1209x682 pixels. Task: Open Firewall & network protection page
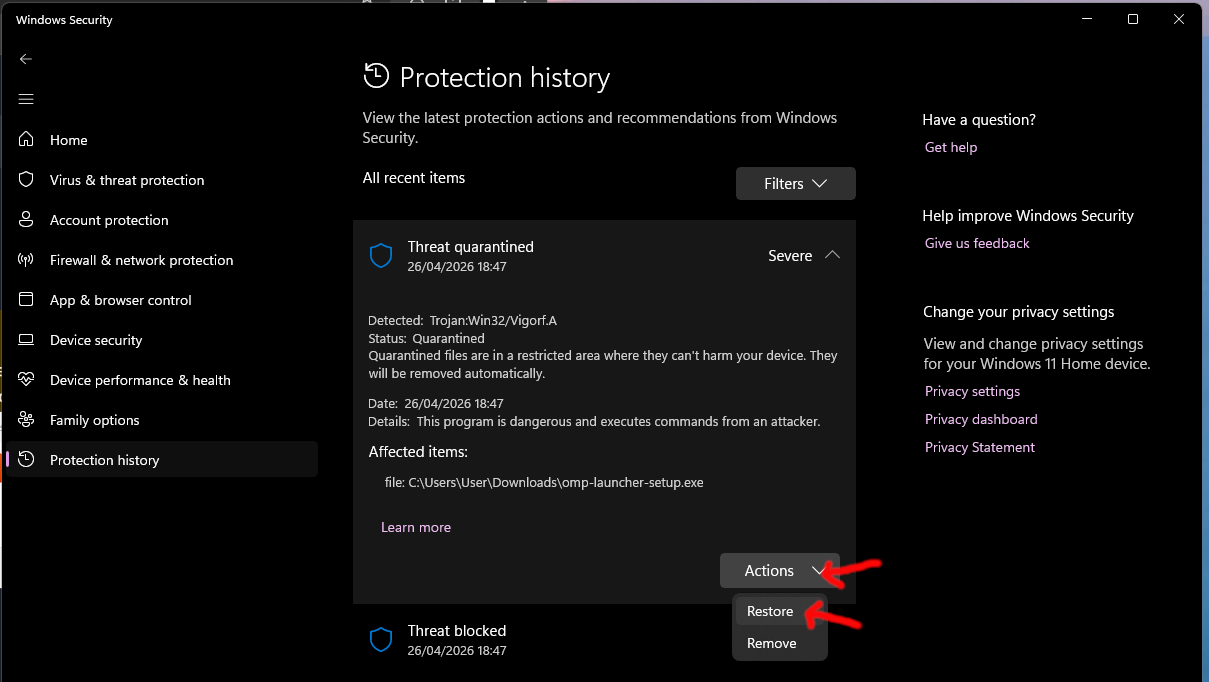[162, 260]
